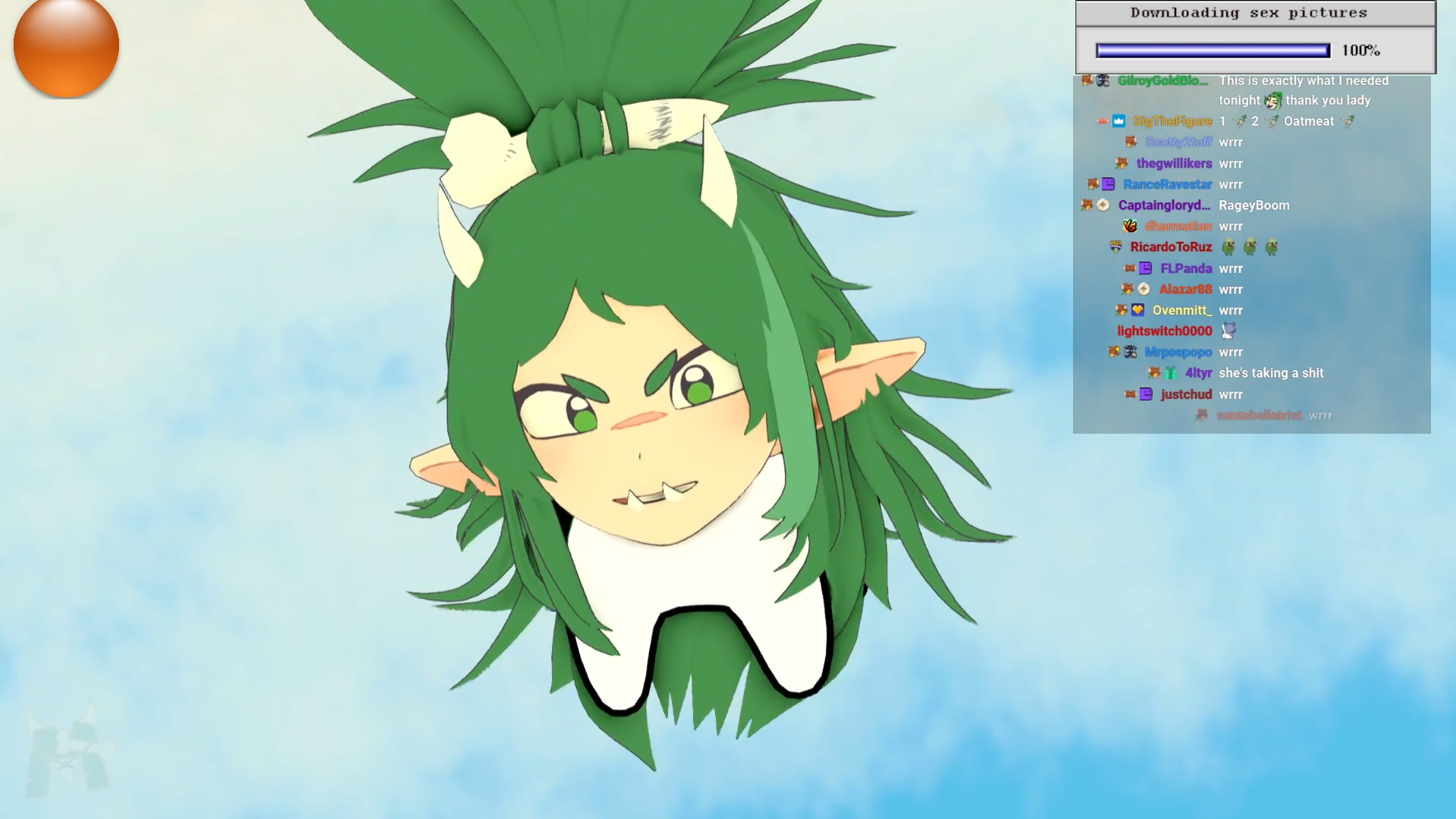Click the shield badge next to RicardoToRuz
Screen dimensions: 1456x819
(x=1116, y=247)
